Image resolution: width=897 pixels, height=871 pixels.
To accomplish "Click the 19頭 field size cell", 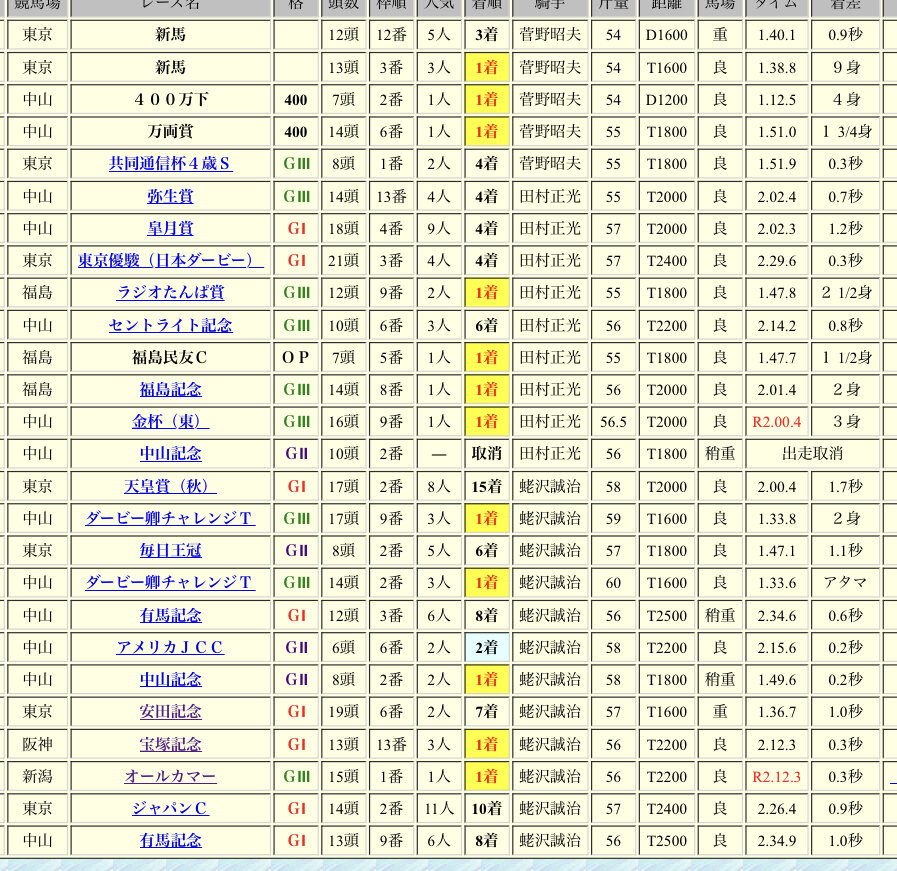I will click(x=344, y=711).
